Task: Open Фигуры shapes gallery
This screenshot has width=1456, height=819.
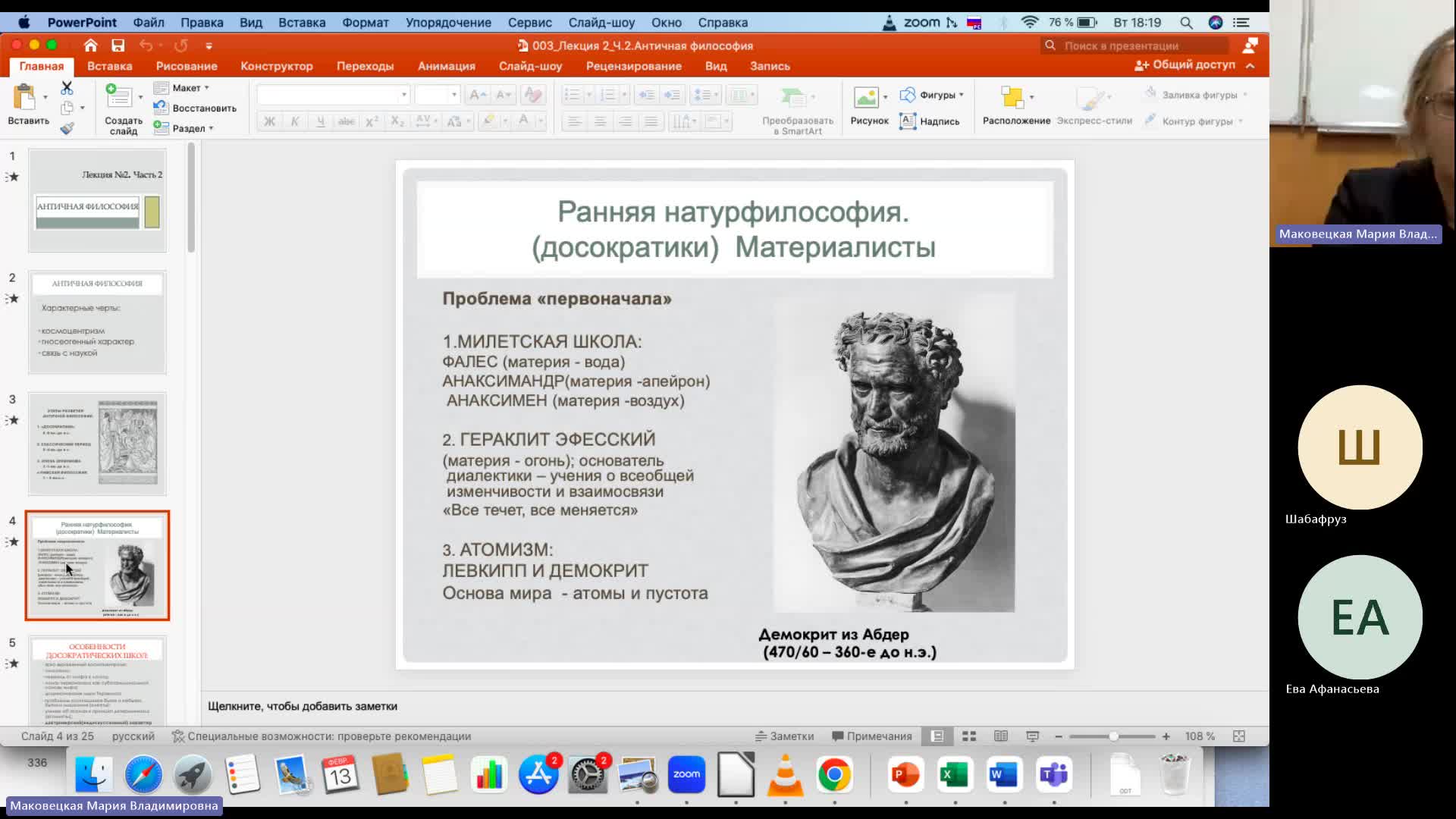Action: [x=931, y=95]
